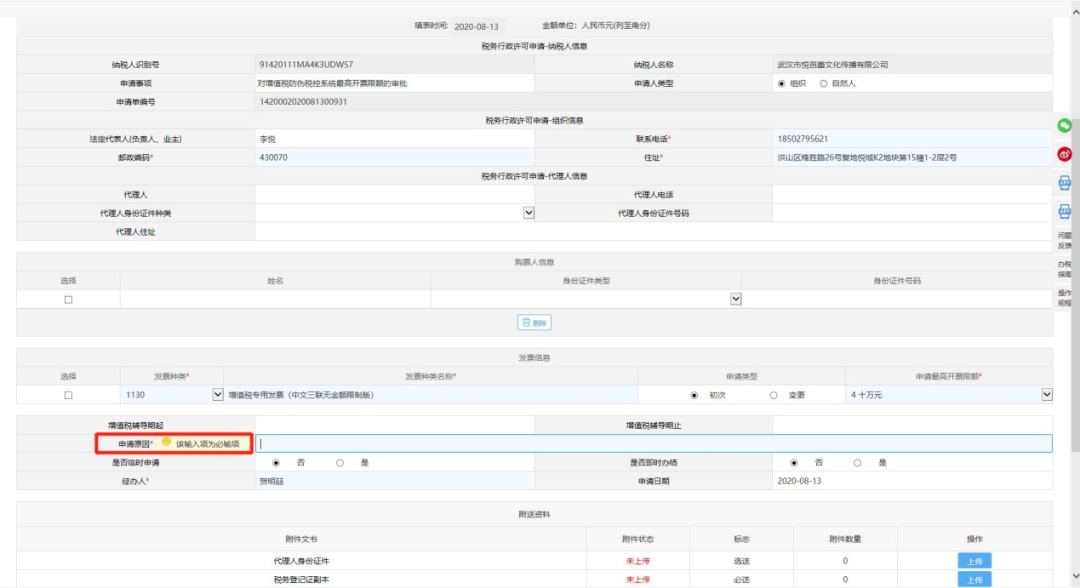This screenshot has width=1080, height=588.
Task: Upload the 代理人身份证件 attachment
Action: [974, 561]
